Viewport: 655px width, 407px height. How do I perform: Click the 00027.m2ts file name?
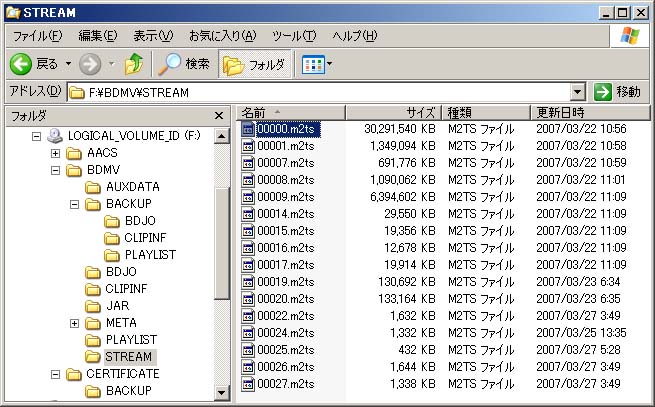[x=286, y=384]
